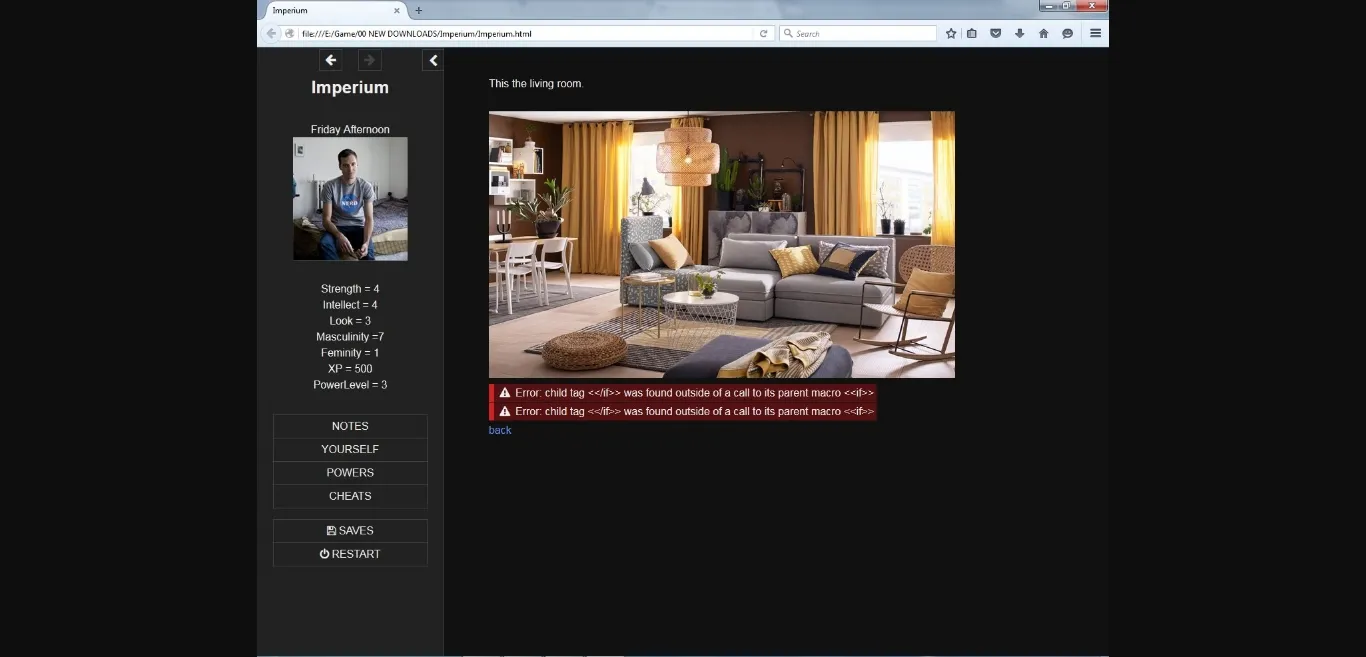Open the YOURSELF panel
This screenshot has height=657, width=1366.
(x=350, y=448)
